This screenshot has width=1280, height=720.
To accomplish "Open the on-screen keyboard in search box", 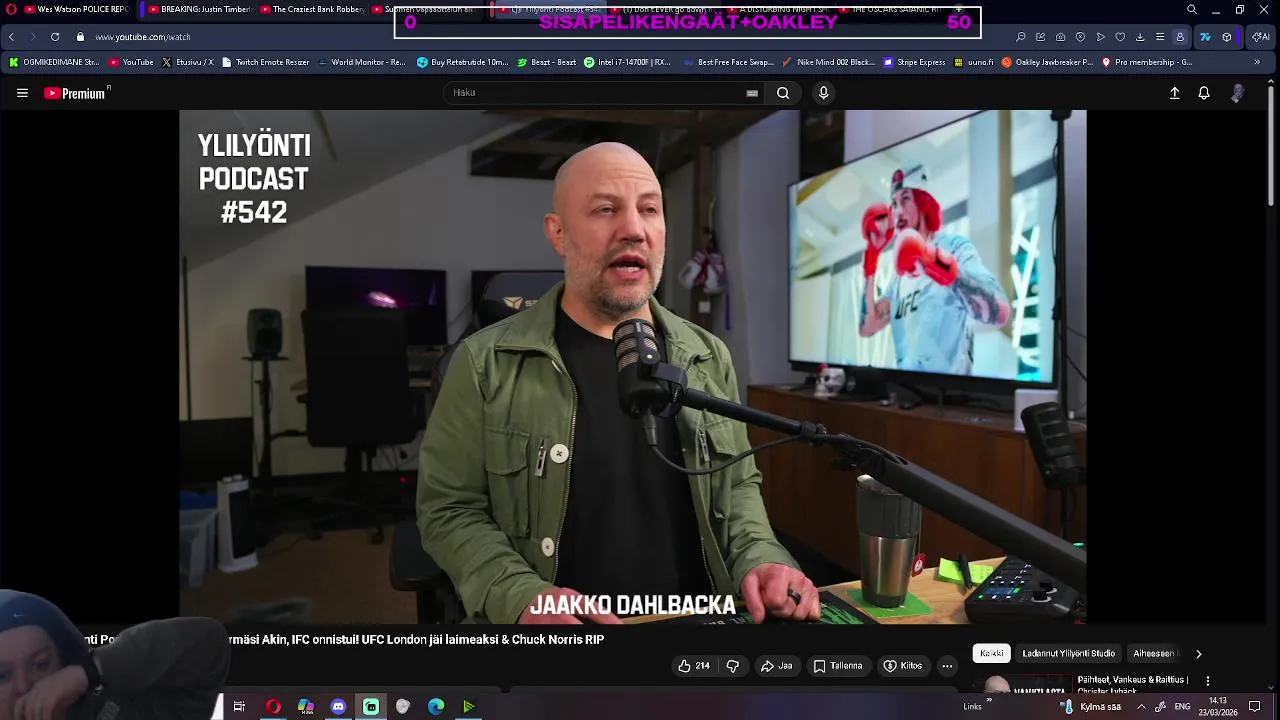I will (752, 93).
